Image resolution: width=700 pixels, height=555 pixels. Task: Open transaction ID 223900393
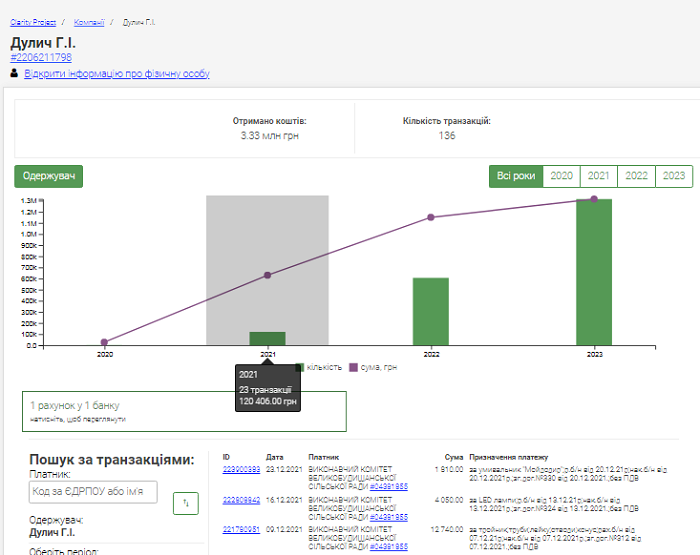pyautogui.click(x=241, y=469)
